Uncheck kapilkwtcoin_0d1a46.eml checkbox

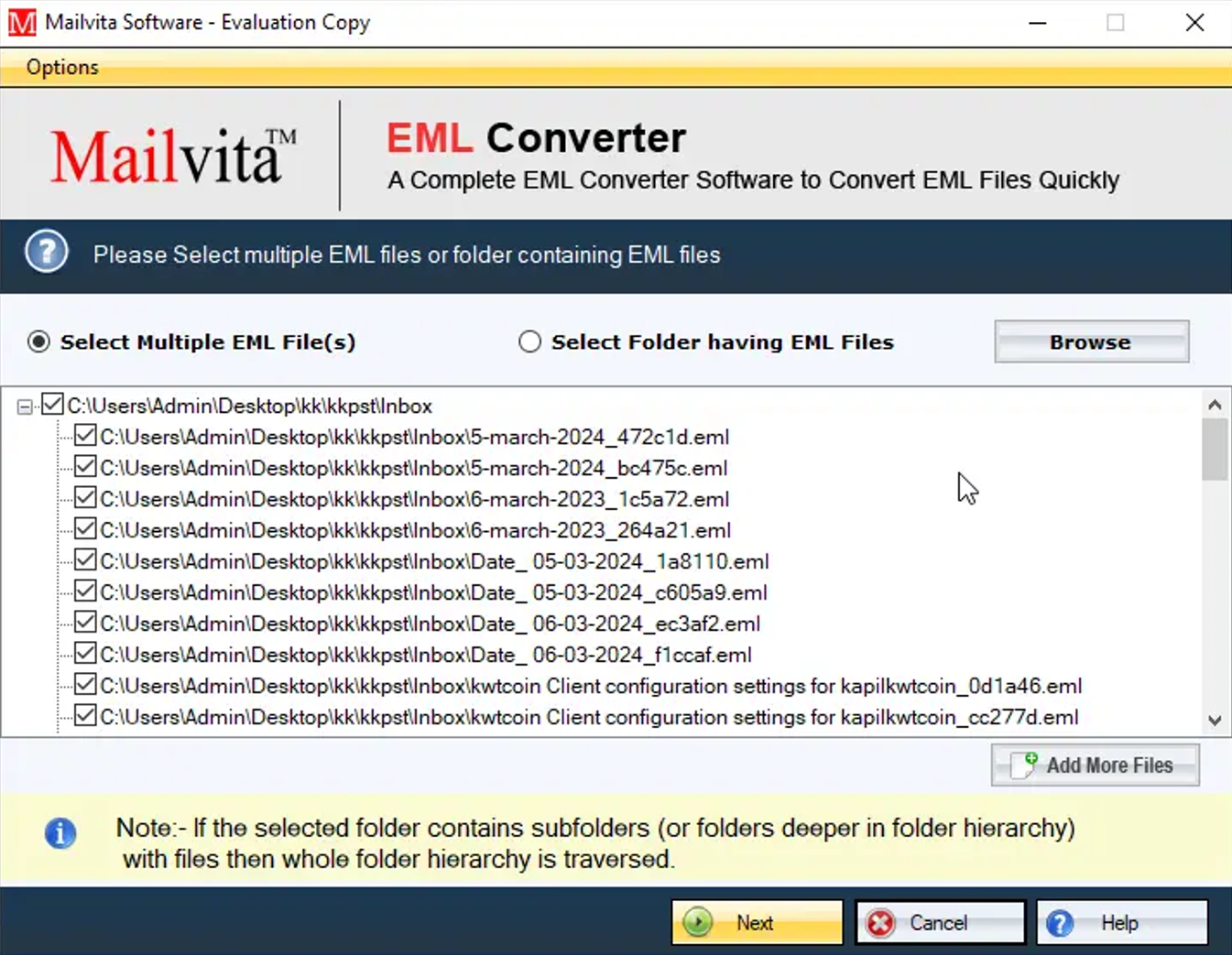85,684
